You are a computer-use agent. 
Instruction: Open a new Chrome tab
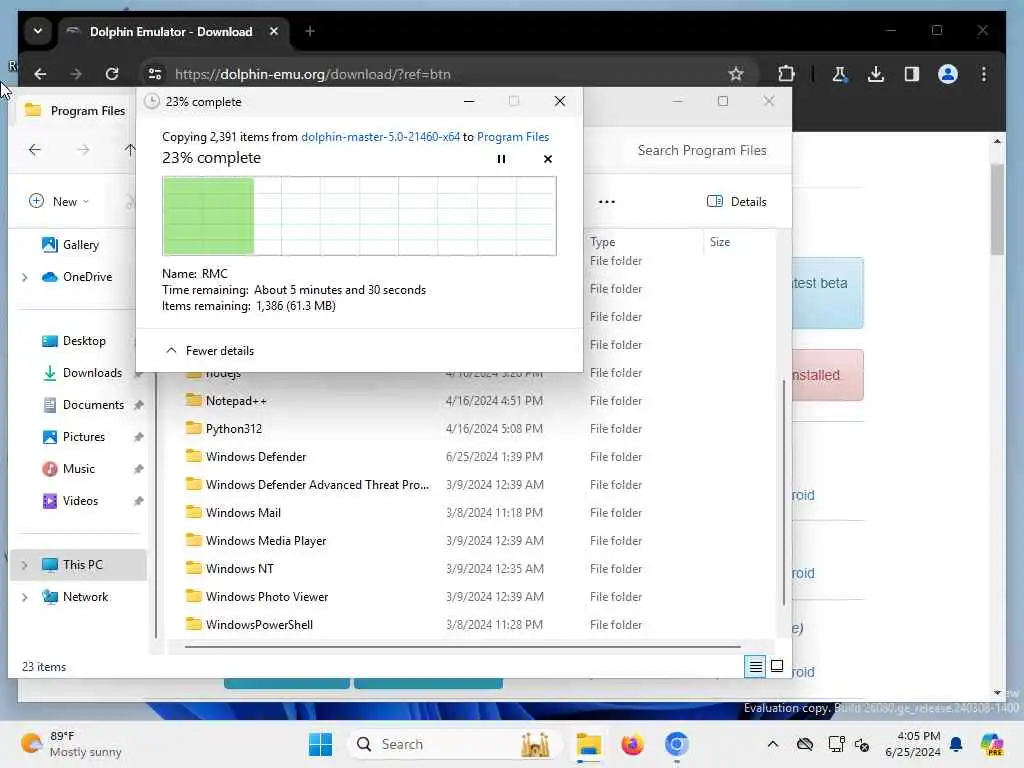tap(310, 31)
